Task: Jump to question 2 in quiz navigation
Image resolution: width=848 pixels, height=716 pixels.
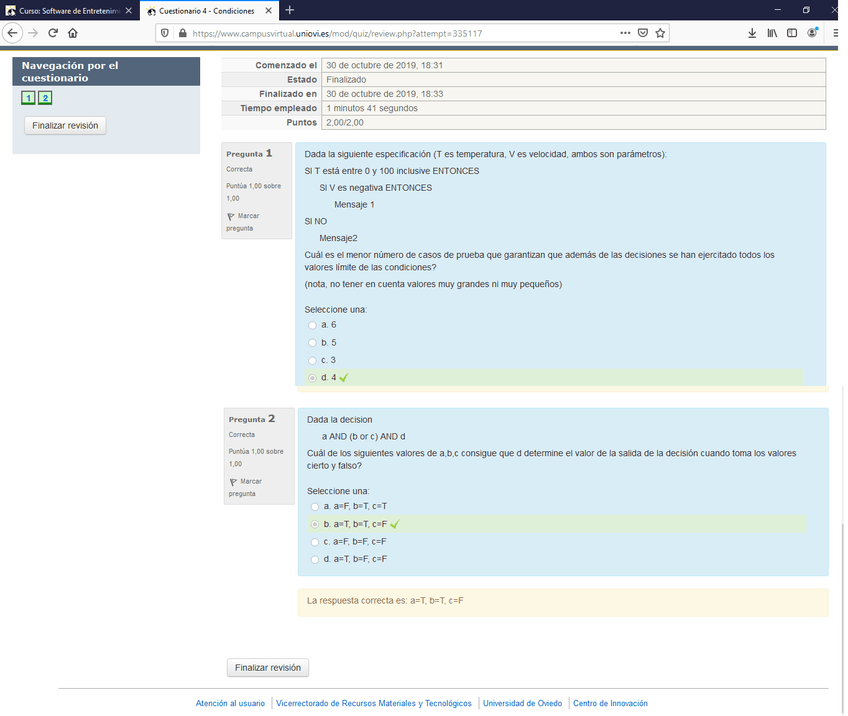Action: coord(45,98)
